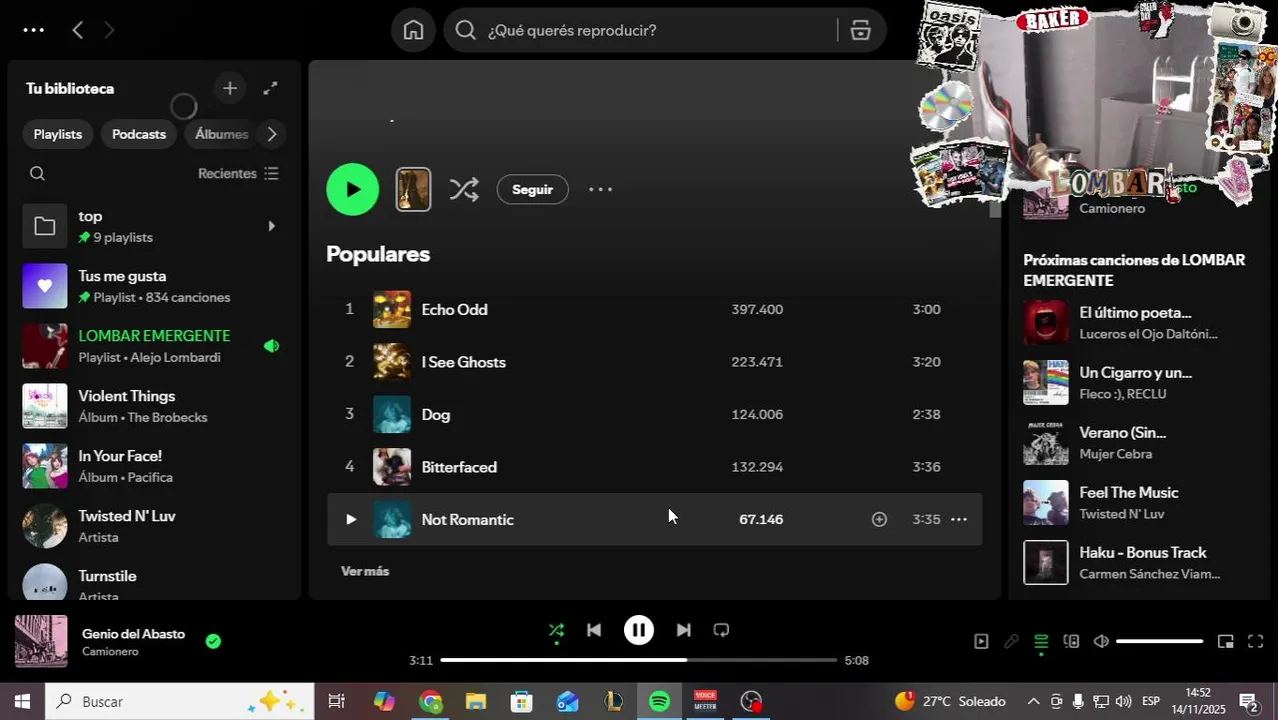Image resolution: width=1278 pixels, height=720 pixels.
Task: Open Google Chrome from taskbar
Action: (x=431, y=702)
